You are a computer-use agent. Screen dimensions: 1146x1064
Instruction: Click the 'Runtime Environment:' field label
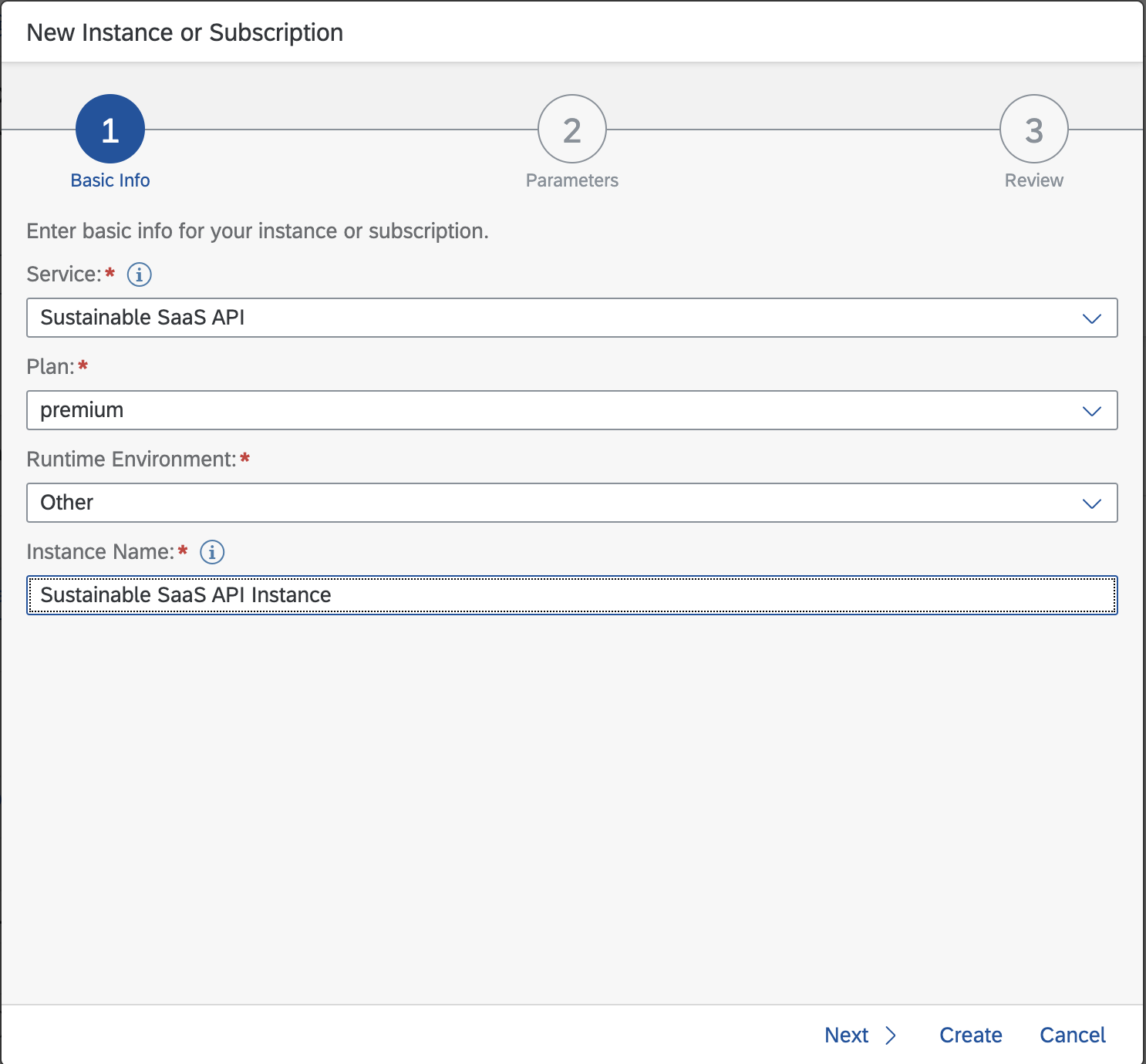[132, 460]
